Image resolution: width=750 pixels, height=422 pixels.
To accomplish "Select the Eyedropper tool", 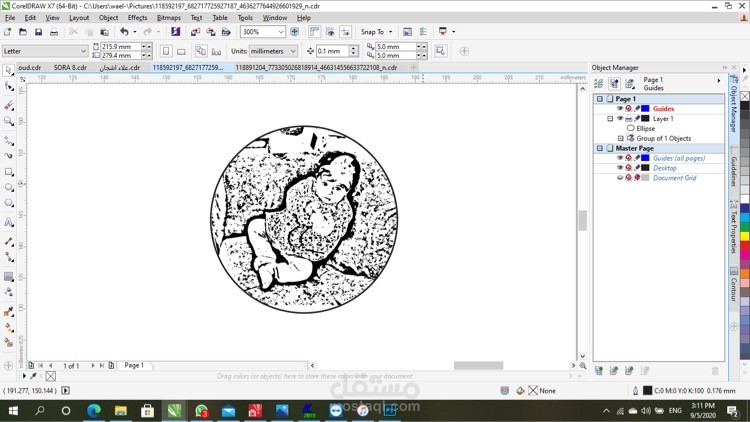I will [x=9, y=311].
